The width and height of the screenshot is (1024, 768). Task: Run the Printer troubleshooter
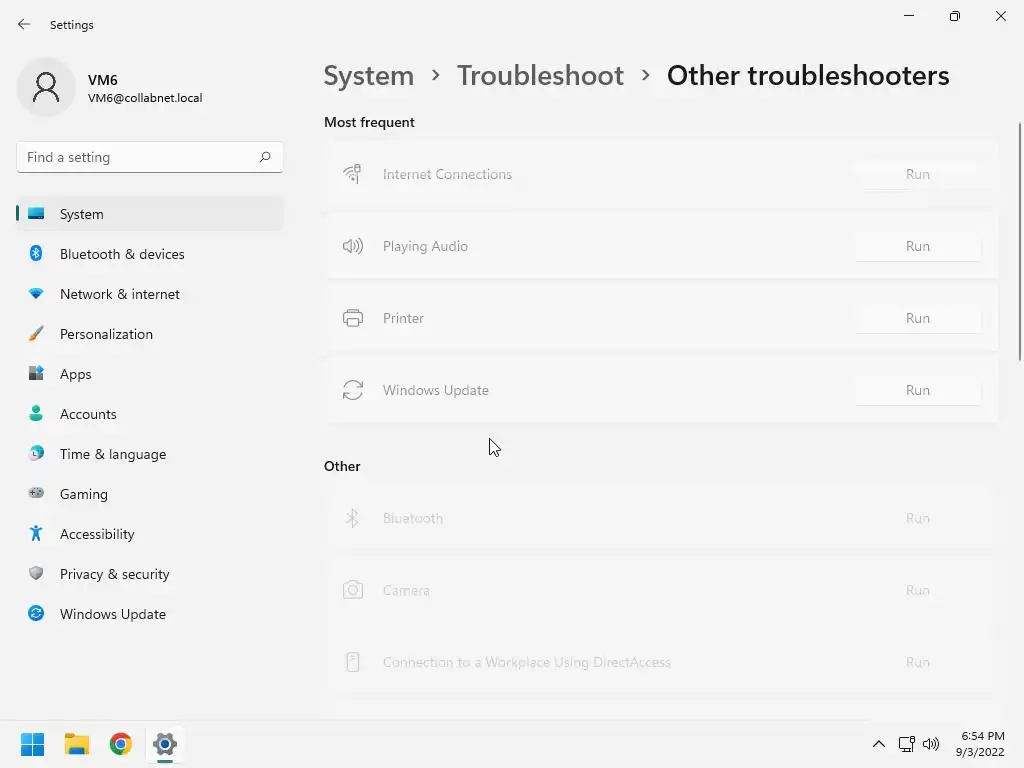[918, 318]
